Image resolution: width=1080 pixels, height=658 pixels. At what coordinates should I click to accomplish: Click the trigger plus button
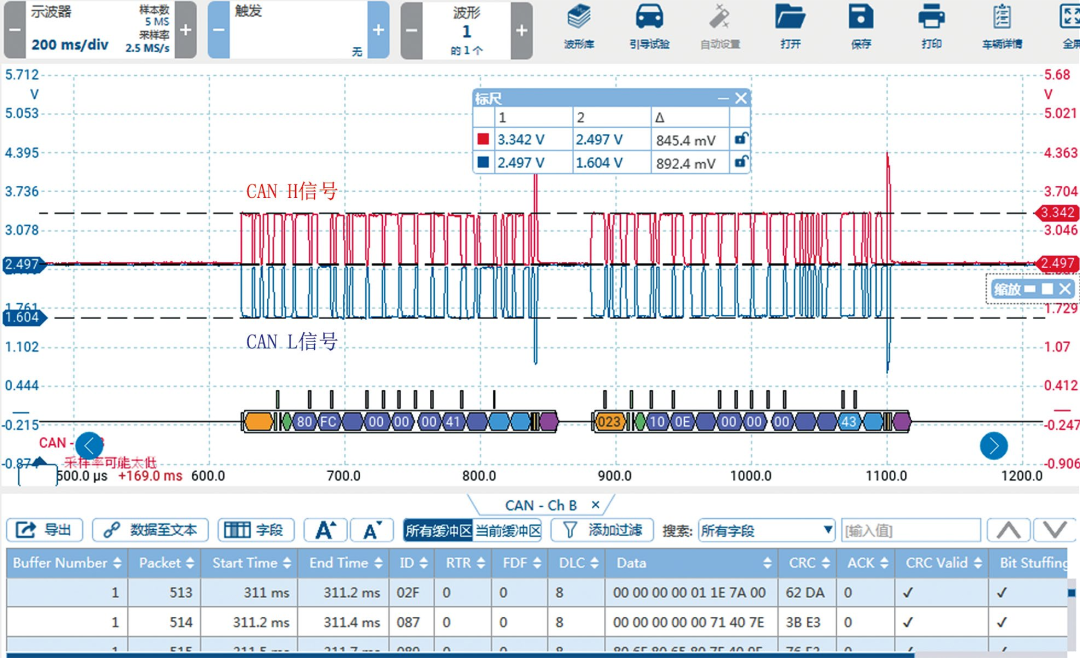point(378,30)
